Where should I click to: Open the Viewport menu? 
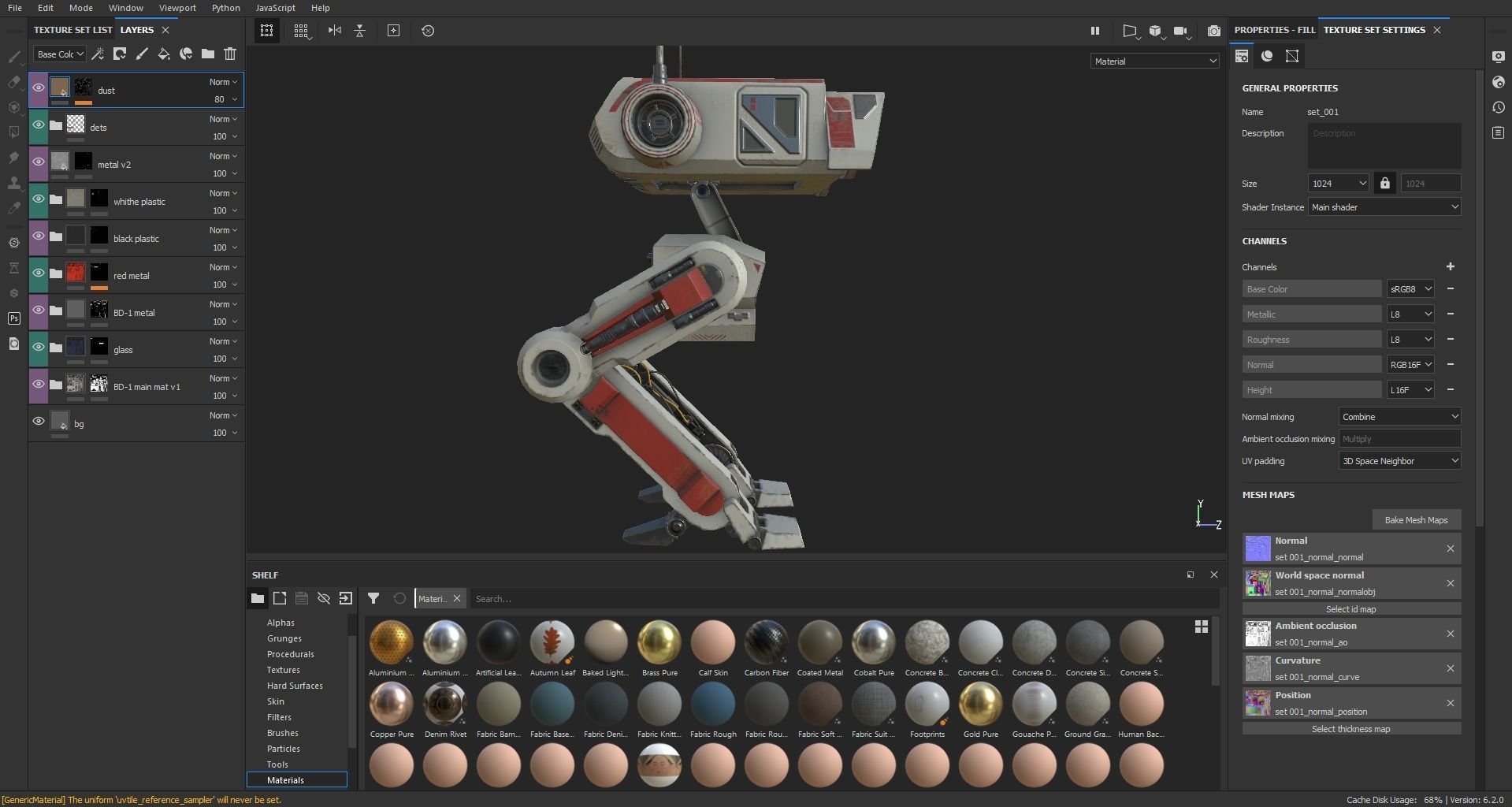(x=177, y=8)
